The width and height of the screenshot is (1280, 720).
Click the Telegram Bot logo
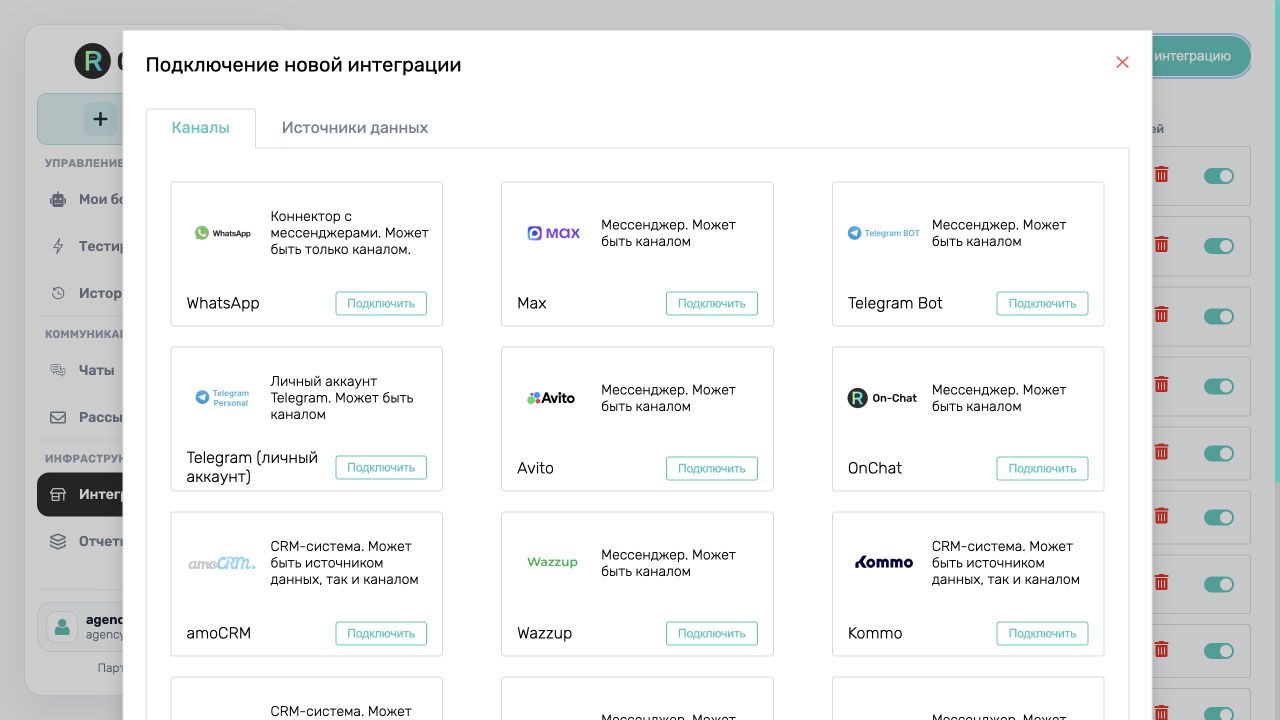tap(884, 233)
